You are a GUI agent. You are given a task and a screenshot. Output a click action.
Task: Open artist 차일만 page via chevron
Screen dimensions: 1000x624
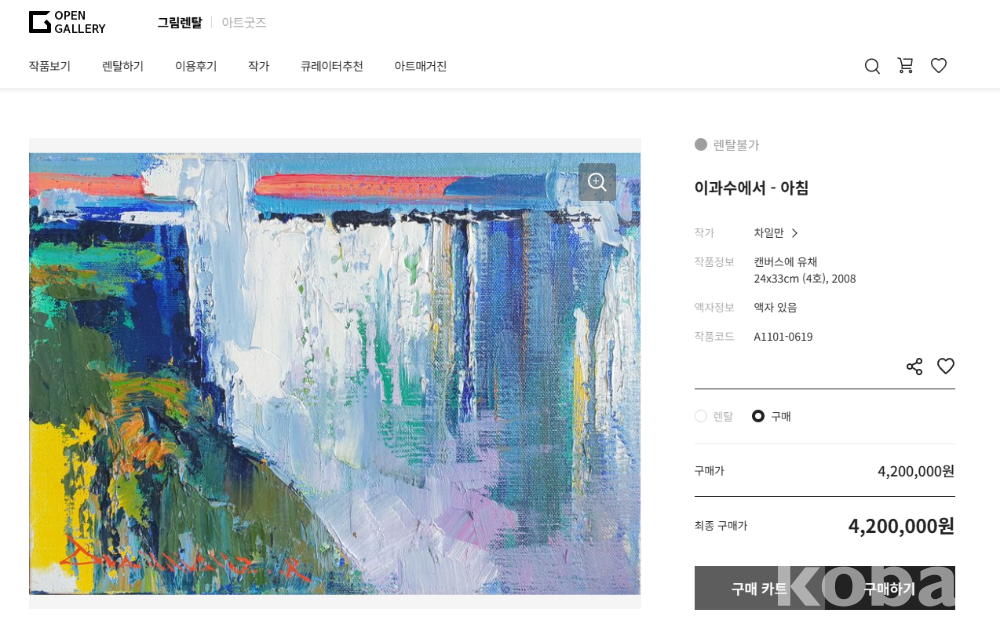point(795,233)
